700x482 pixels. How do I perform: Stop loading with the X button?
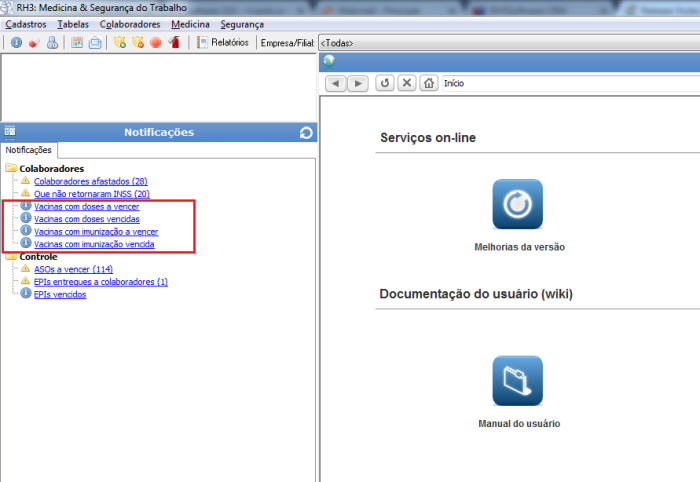tap(406, 83)
